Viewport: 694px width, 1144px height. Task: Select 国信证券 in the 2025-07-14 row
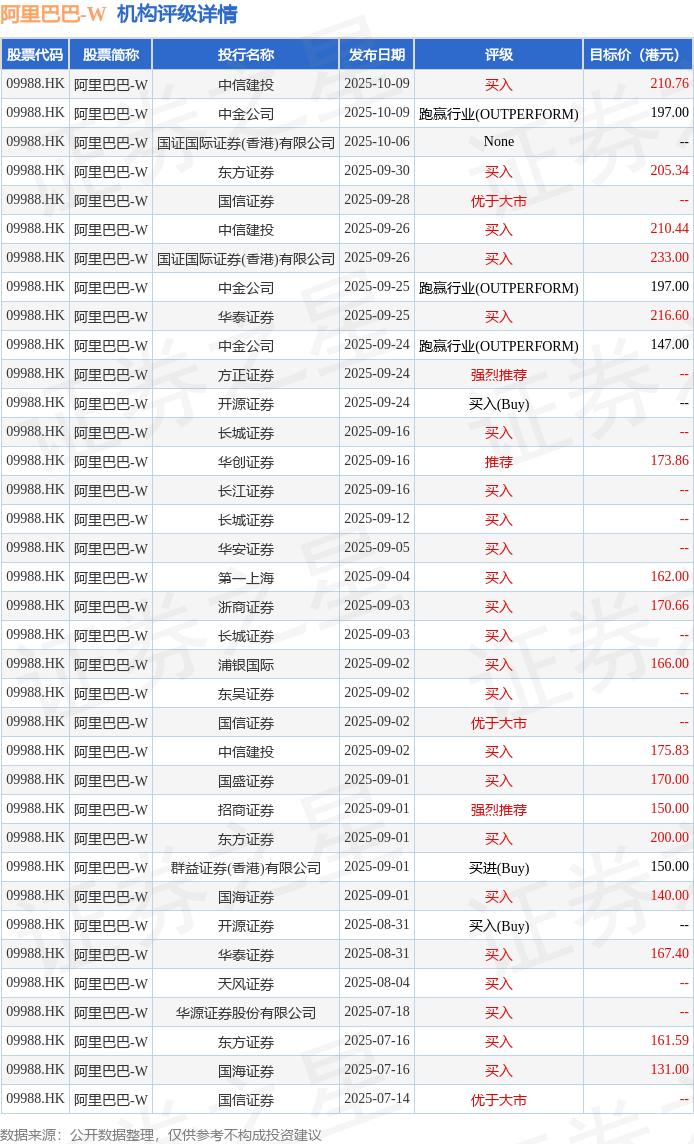[246, 1099]
